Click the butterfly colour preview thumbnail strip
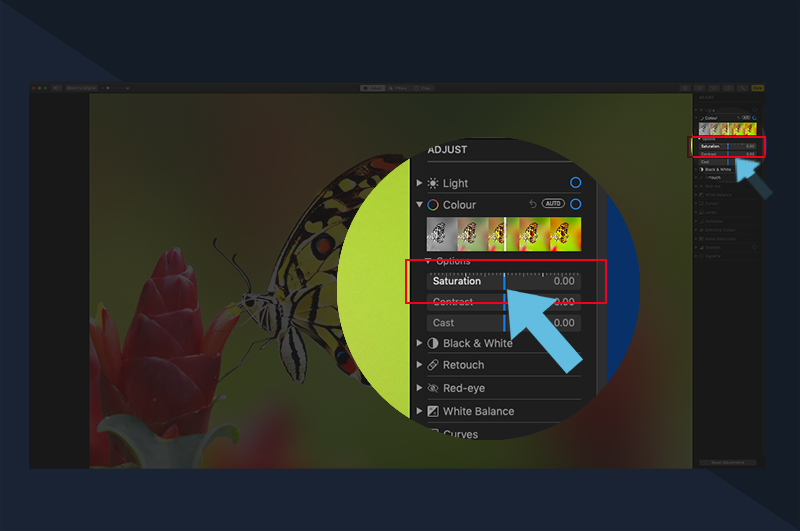This screenshot has width=800, height=531. pos(504,234)
